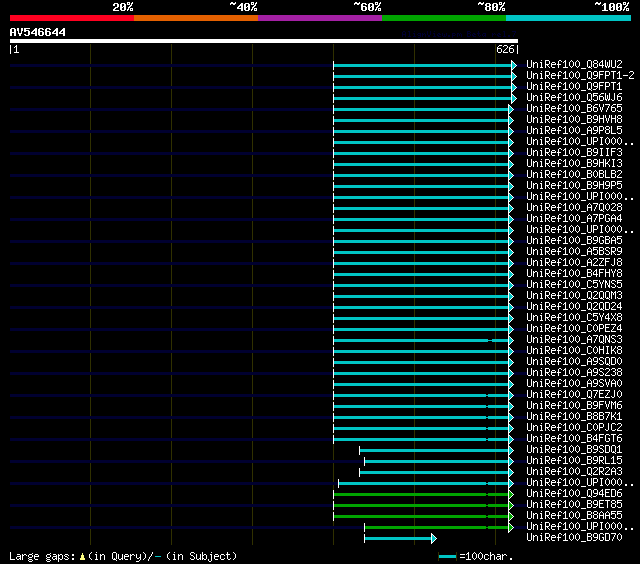
Task: Open hit UniRef100_Q56WJ6
Action: pyautogui.click(x=574, y=98)
